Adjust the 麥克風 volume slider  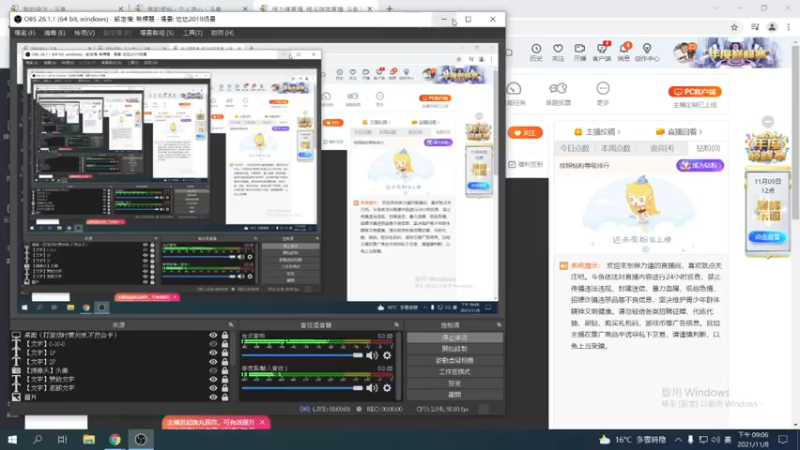(x=302, y=388)
